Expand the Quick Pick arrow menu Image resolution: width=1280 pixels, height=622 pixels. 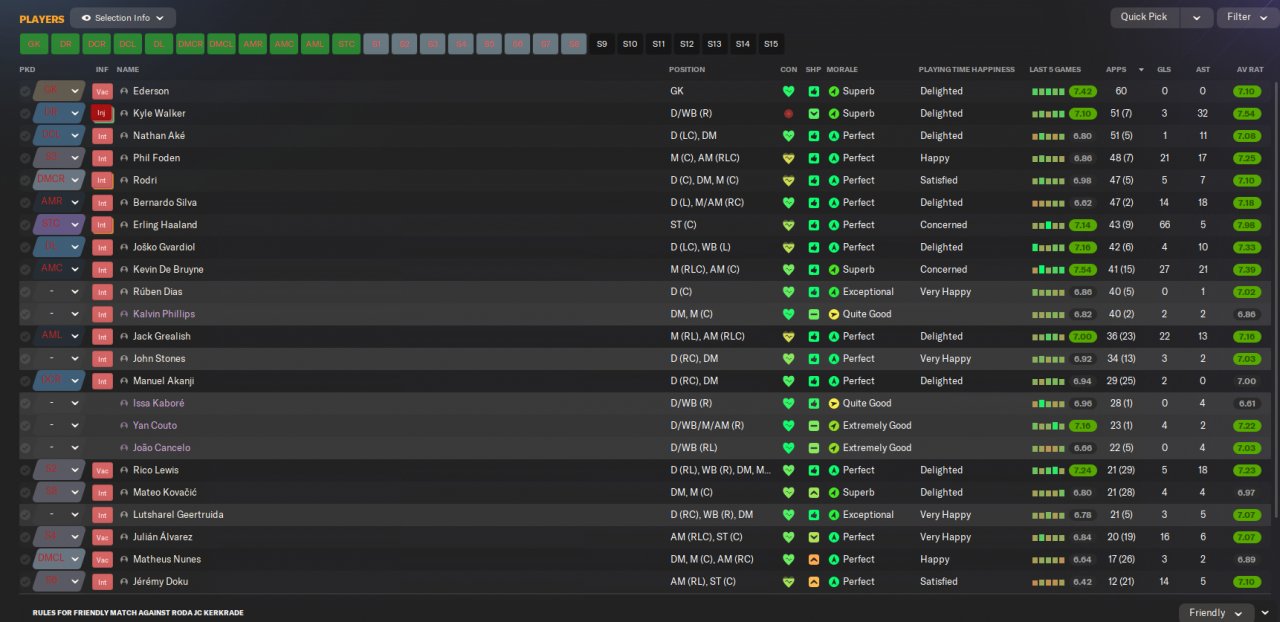coord(1196,17)
